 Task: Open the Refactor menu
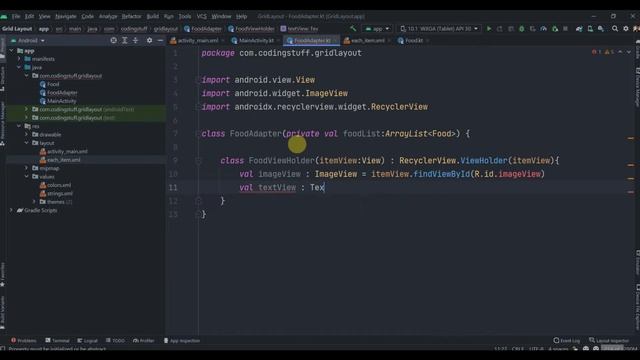tap(131, 16)
